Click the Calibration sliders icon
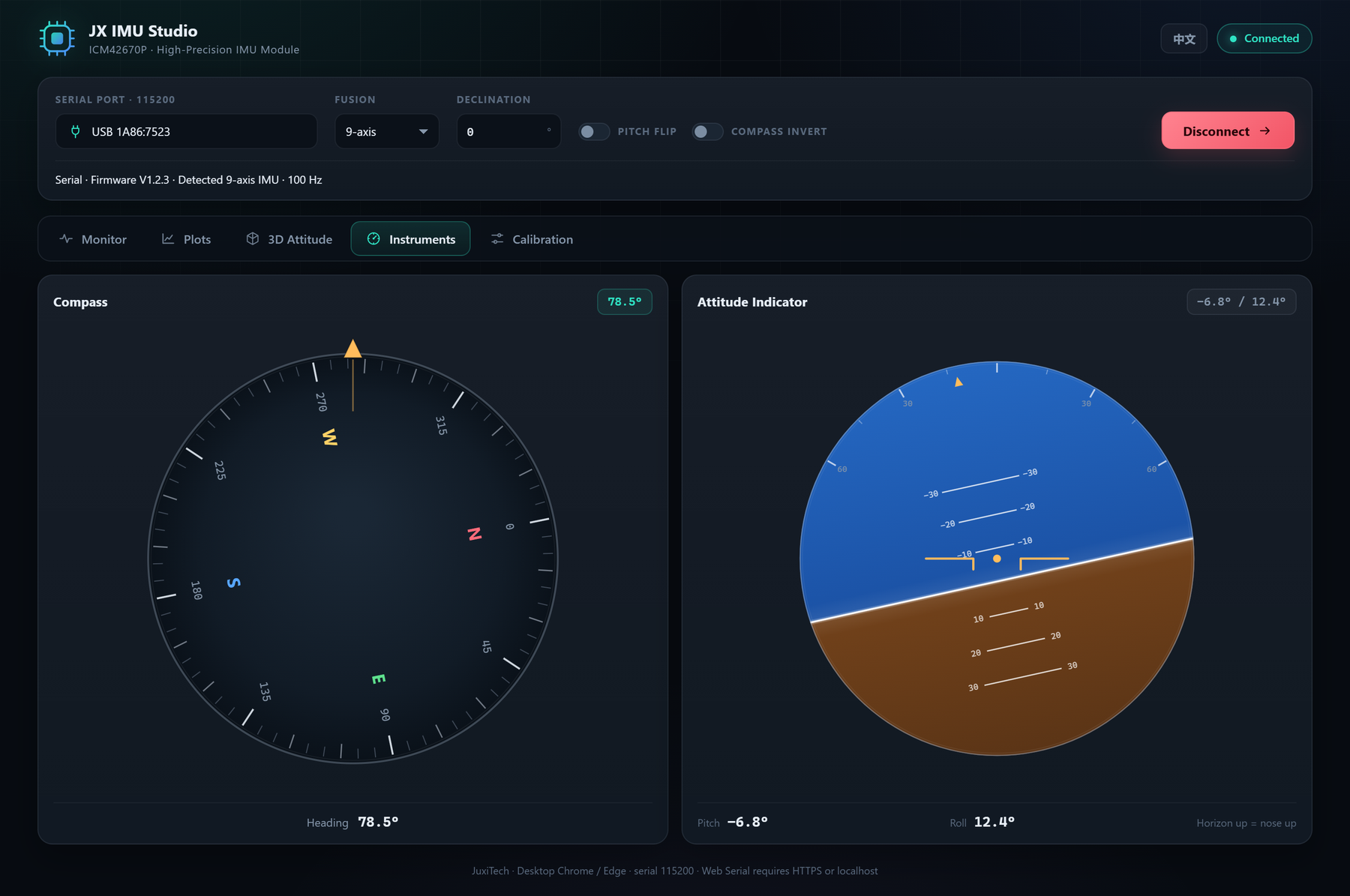 point(497,238)
